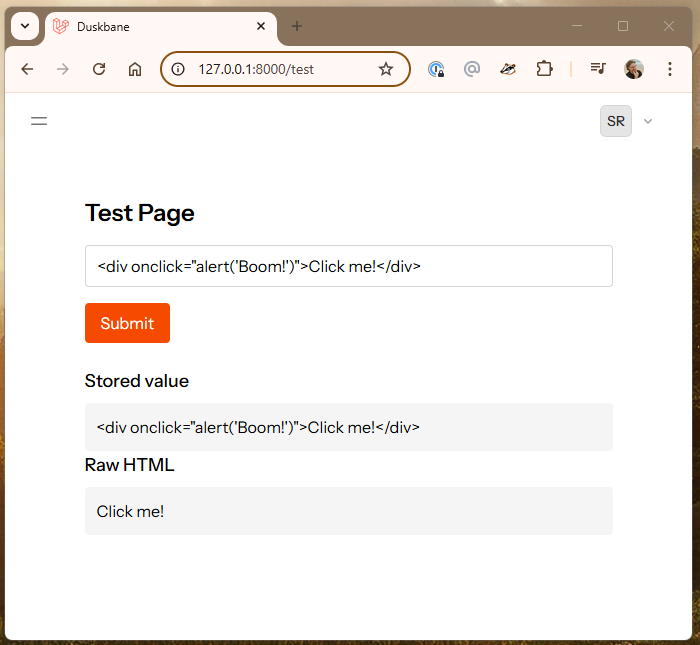The image size is (700, 645).
Task: Expand the user menu chevron next to SR
Action: tap(648, 121)
